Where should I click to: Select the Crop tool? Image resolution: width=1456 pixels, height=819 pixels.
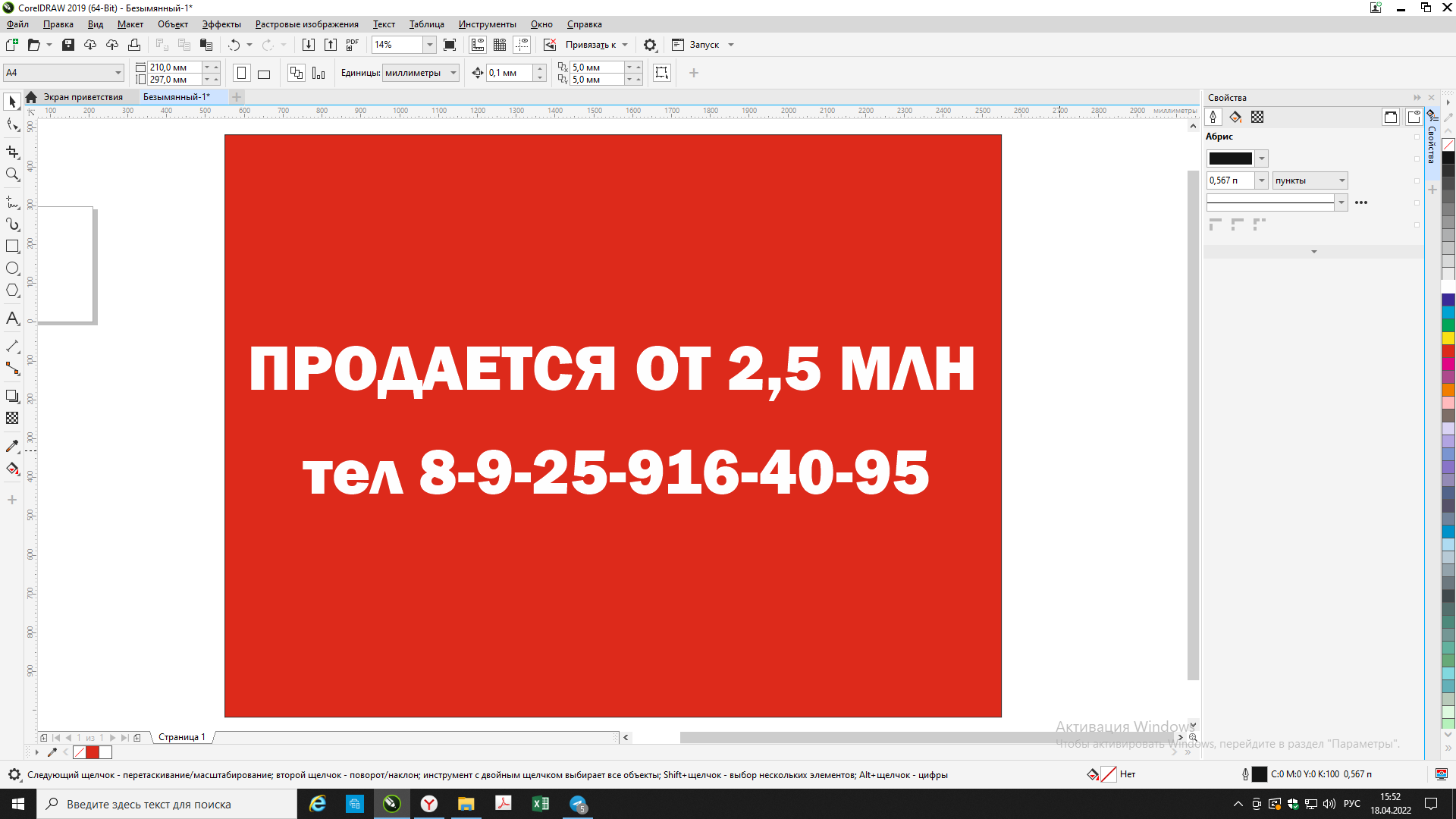tap(12, 152)
